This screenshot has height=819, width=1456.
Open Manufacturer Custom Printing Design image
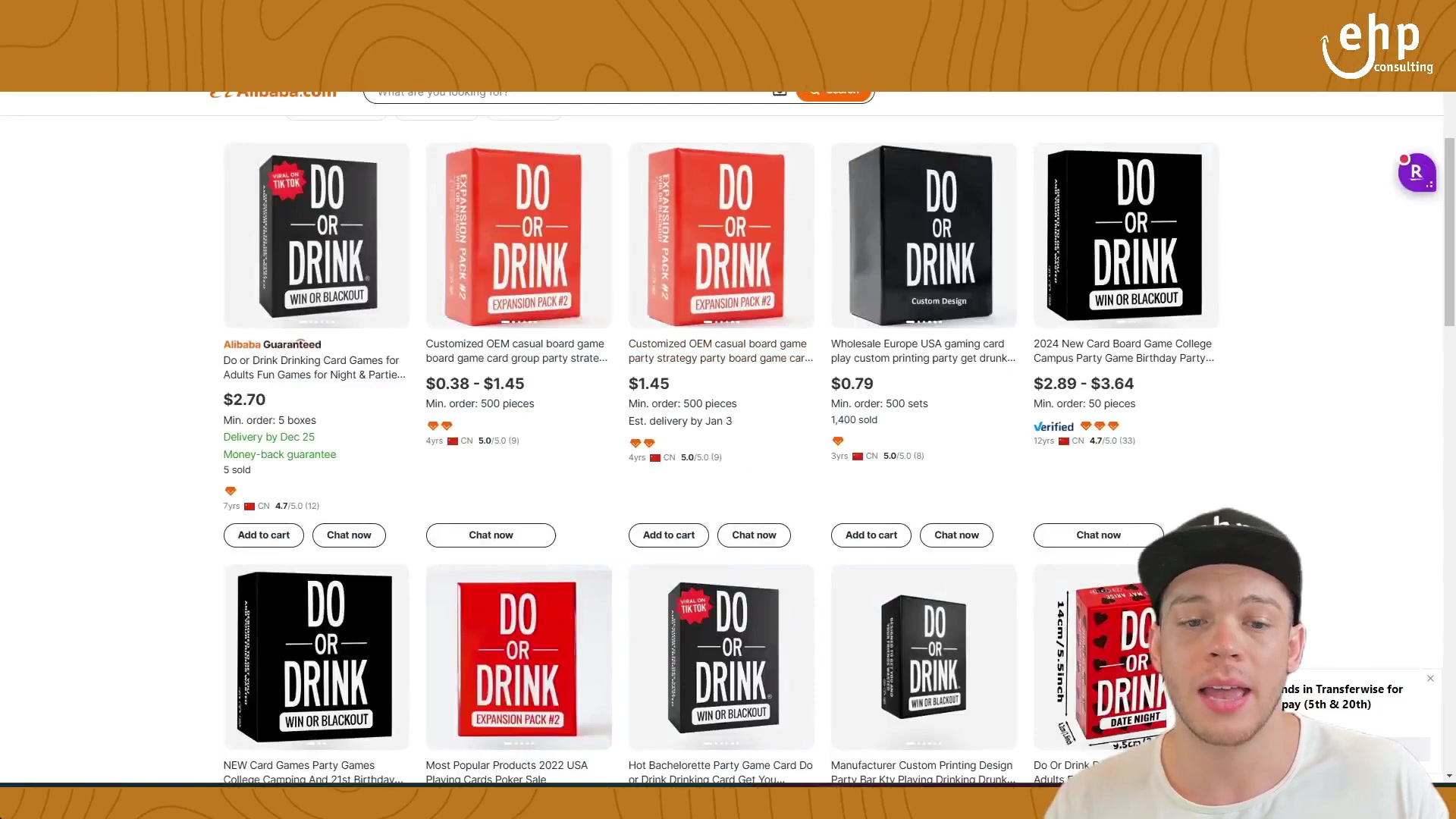click(924, 657)
